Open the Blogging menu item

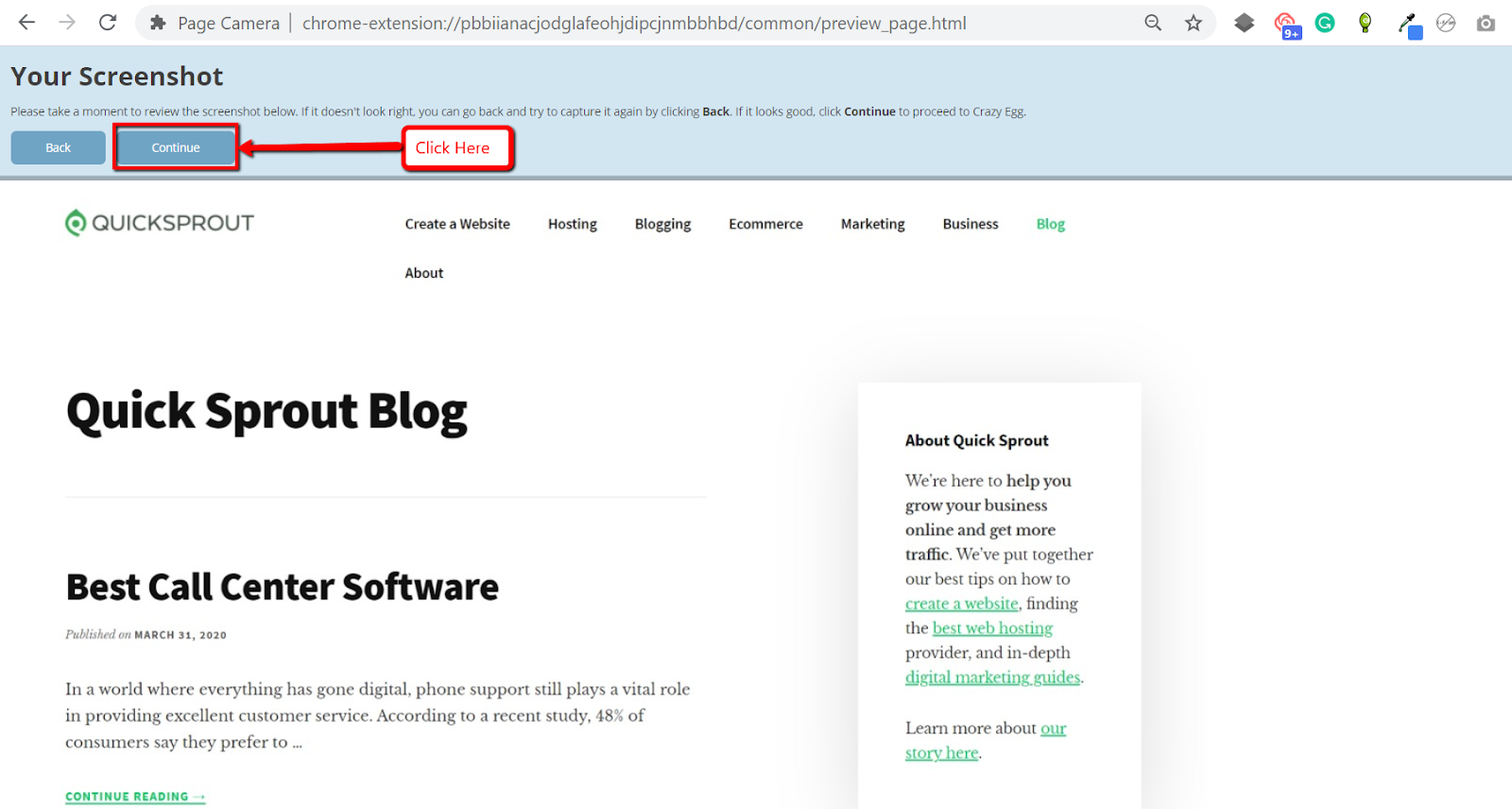tap(663, 224)
